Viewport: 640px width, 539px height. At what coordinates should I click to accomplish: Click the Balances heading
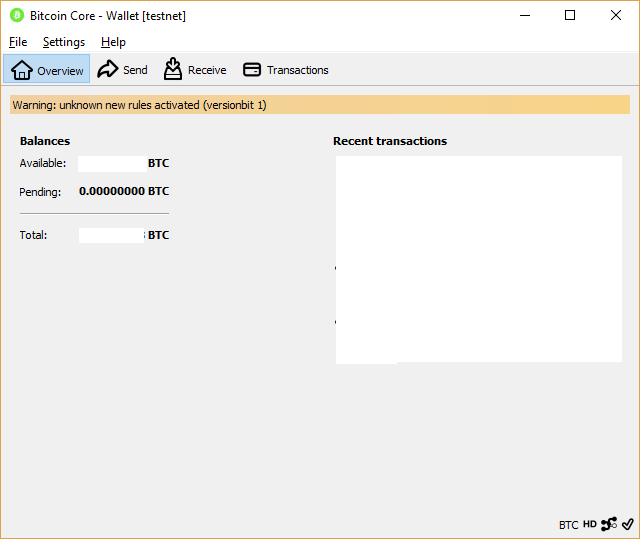45,141
